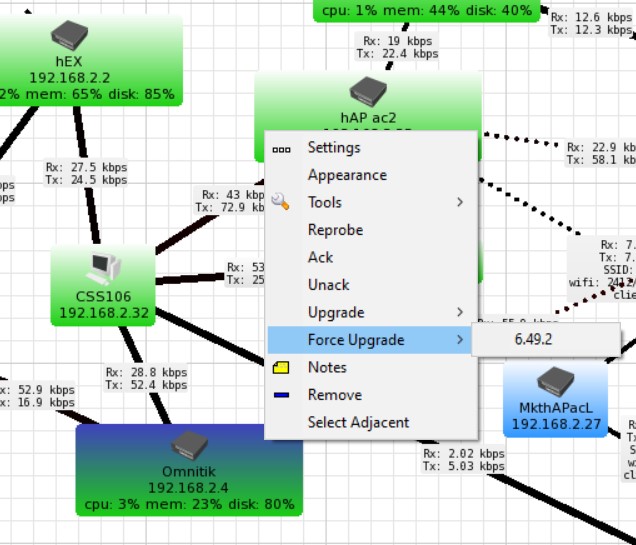Image resolution: width=636 pixels, height=545 pixels.
Task: Open the Upgrade menu entry
Action: [371, 313]
